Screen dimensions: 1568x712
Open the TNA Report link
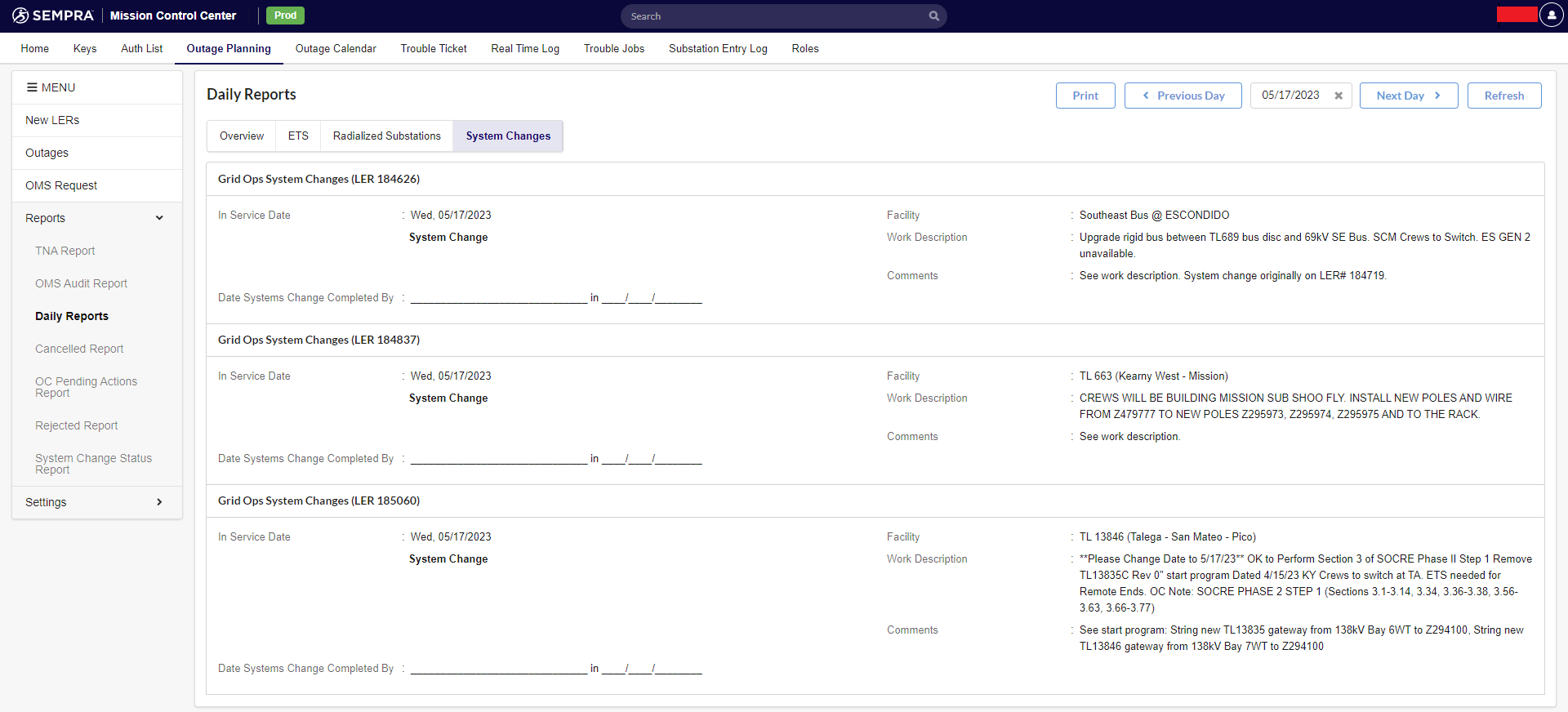(65, 251)
